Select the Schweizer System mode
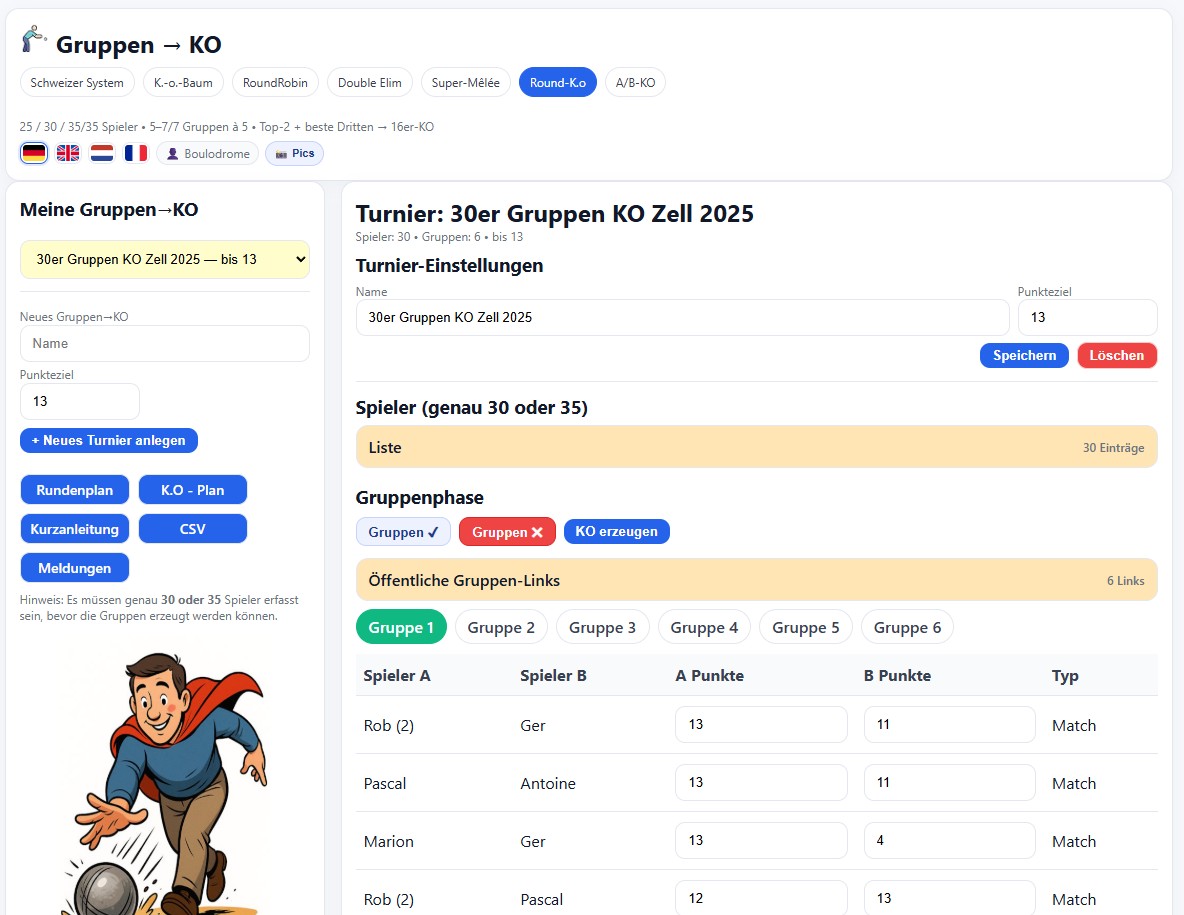The height and width of the screenshot is (915, 1184). pos(77,83)
